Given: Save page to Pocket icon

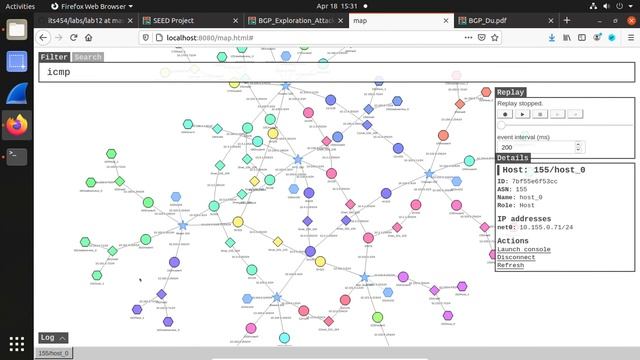Looking at the screenshot, I should [x=482, y=38].
